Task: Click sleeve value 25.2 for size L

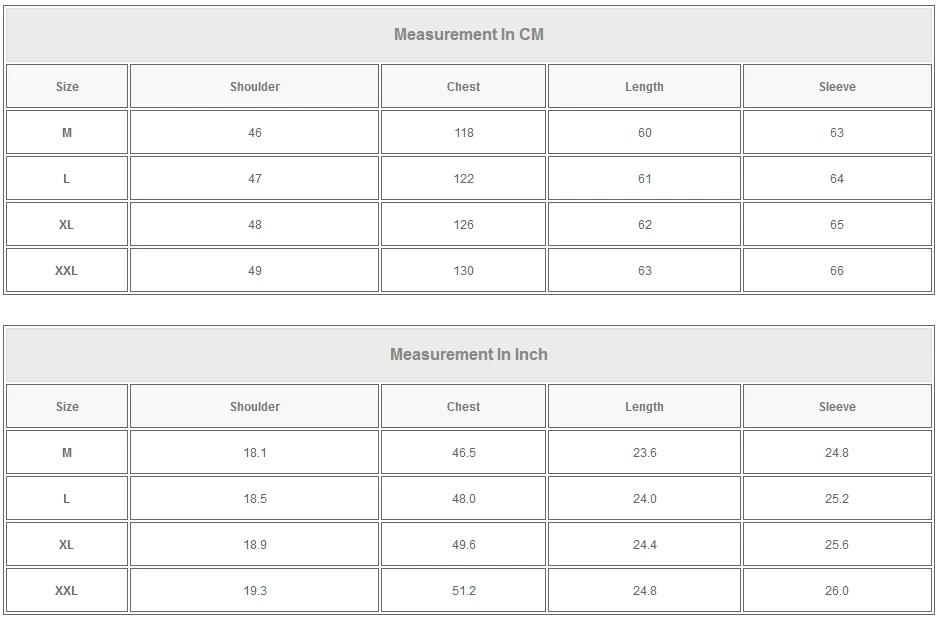Action: [837, 499]
